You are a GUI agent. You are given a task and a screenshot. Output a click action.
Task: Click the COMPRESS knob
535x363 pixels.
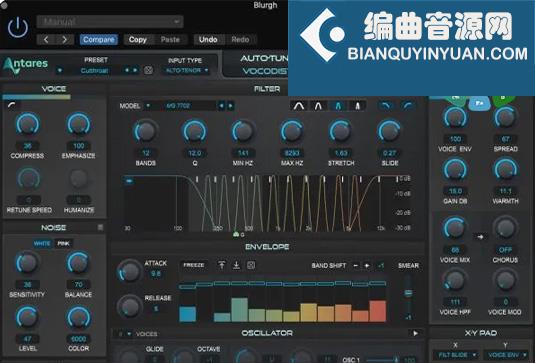[x=28, y=124]
